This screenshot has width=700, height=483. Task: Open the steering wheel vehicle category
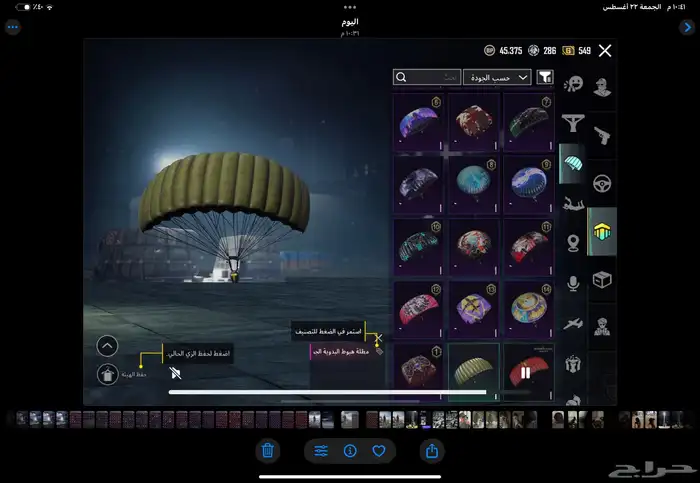[x=602, y=183]
